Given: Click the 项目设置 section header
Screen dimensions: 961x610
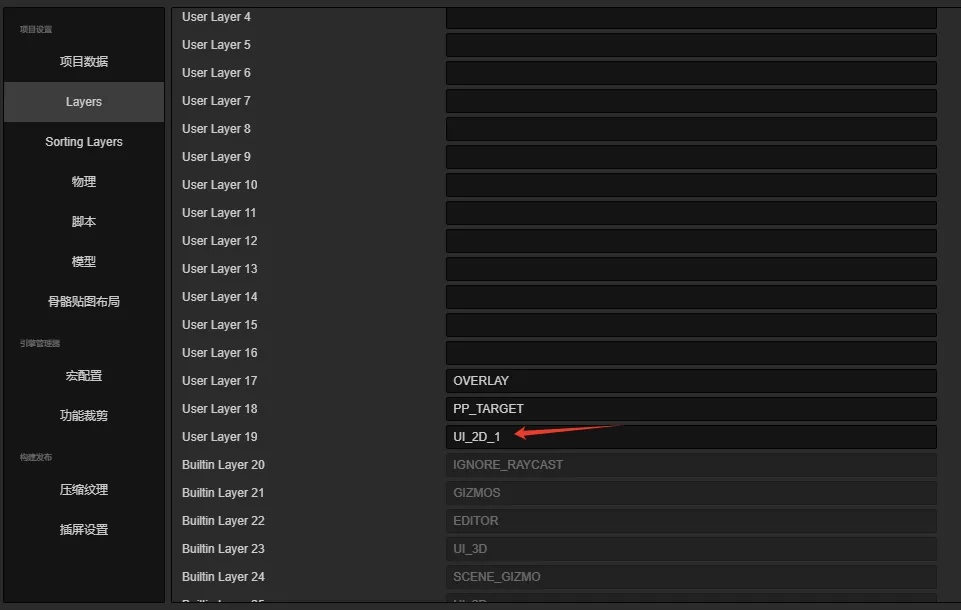Looking at the screenshot, I should 36,29.
